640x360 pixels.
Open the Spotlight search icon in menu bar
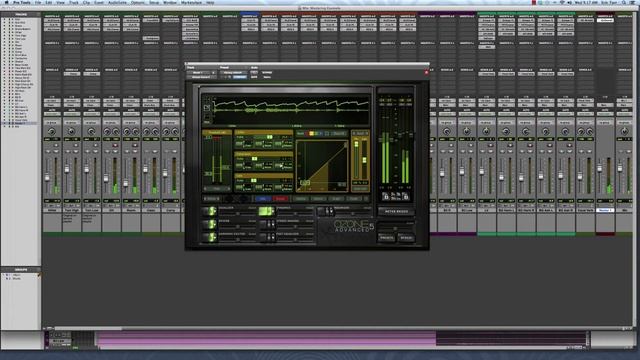[624, 2]
